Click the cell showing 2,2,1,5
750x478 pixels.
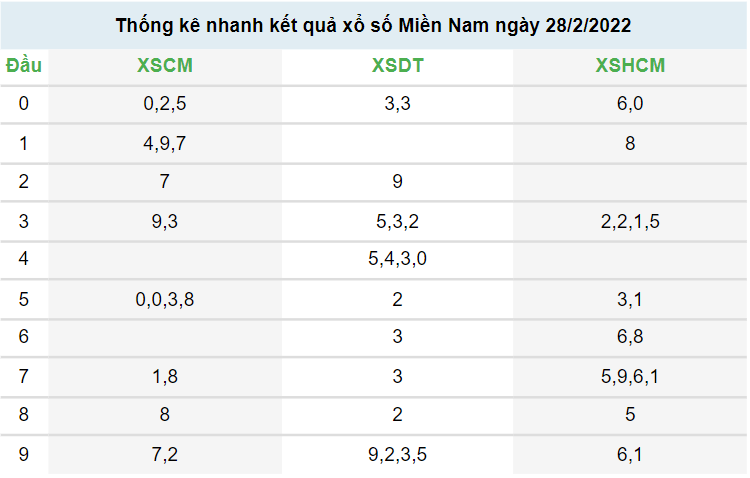click(630, 221)
